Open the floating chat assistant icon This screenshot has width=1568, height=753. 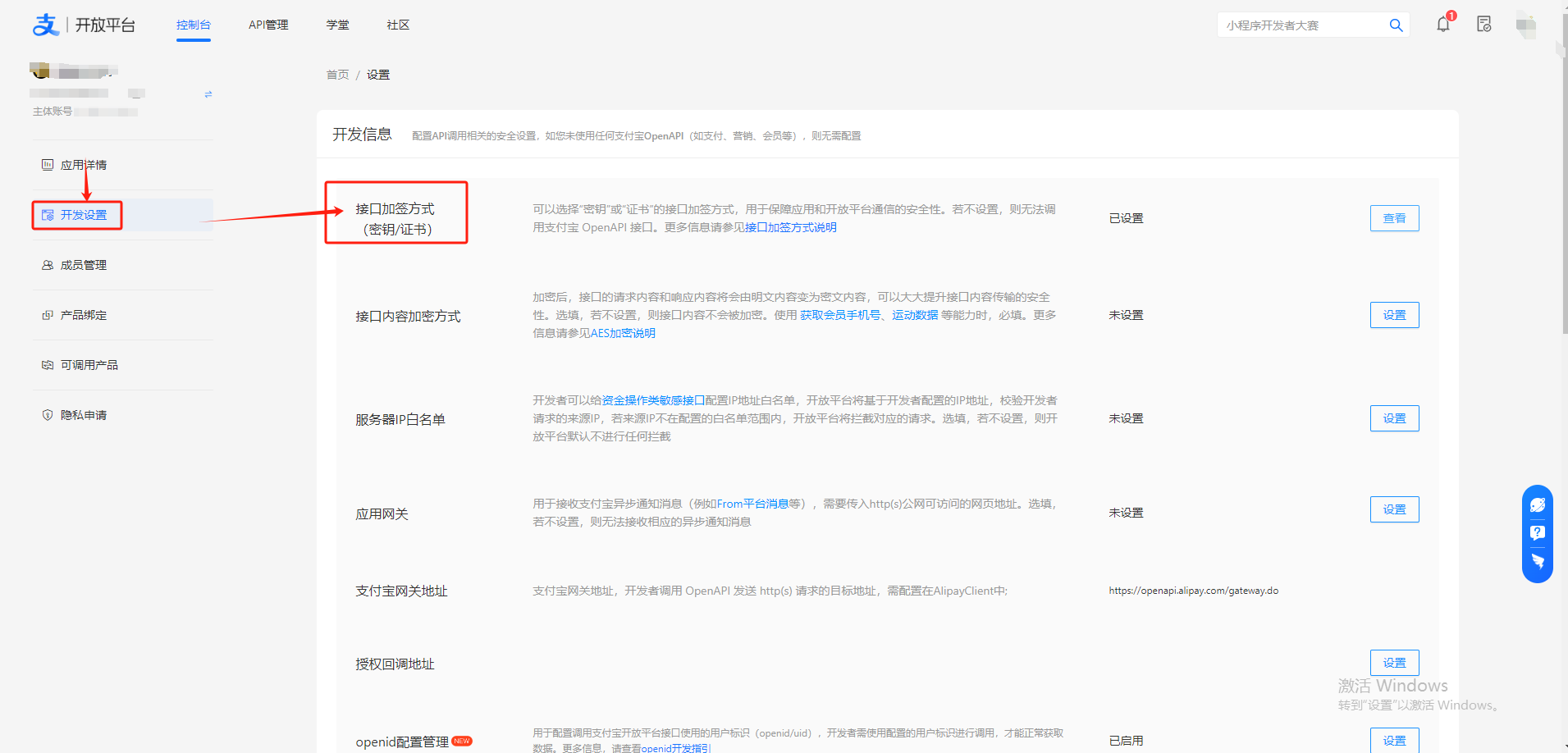click(1538, 505)
